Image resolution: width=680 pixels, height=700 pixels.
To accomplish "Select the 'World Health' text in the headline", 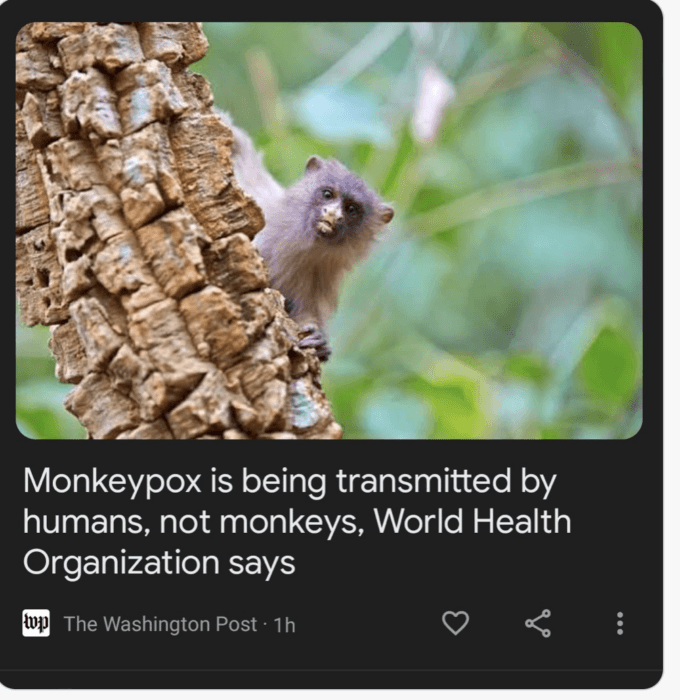I will [x=472, y=521].
